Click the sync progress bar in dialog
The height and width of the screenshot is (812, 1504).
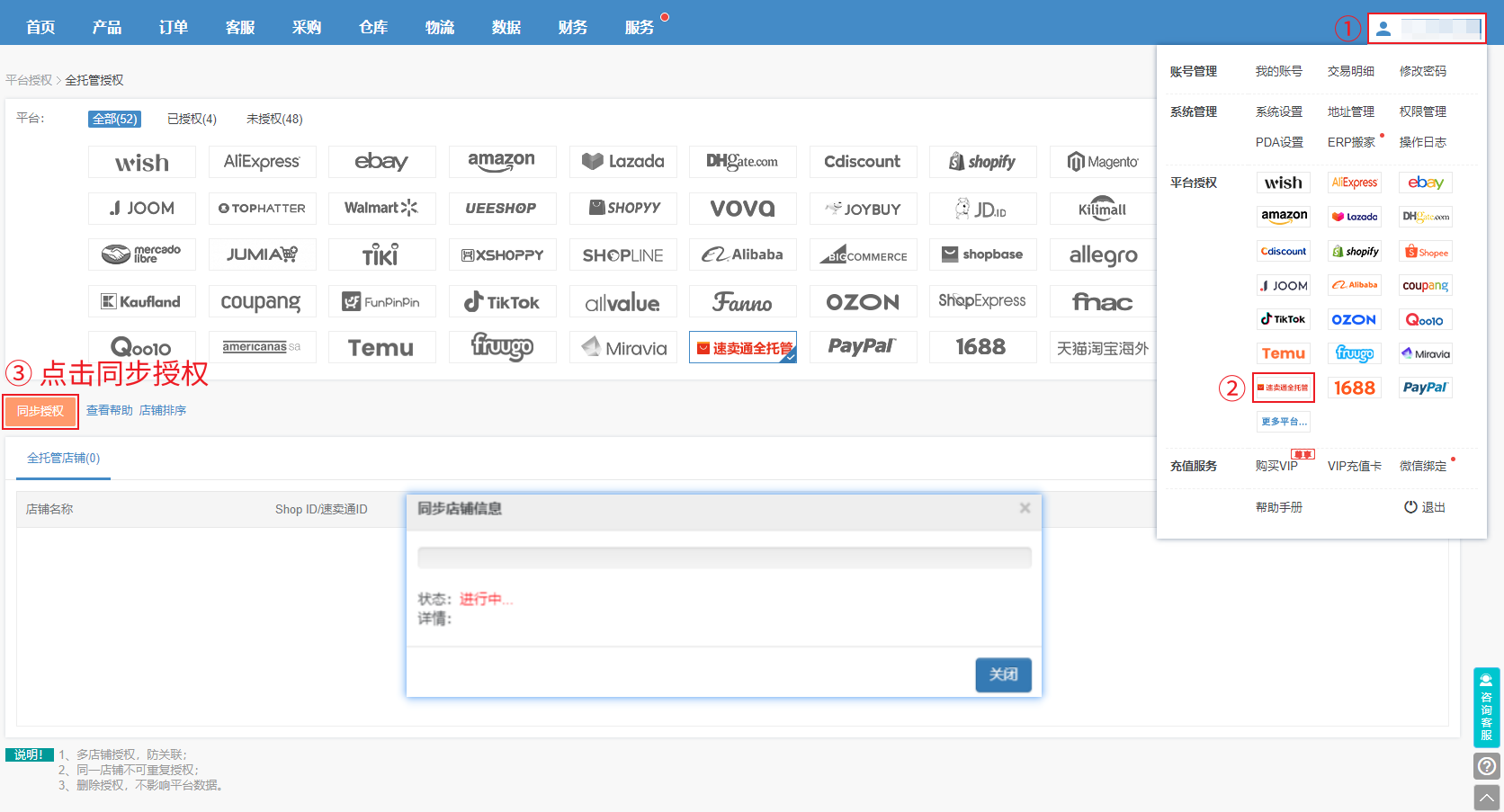(x=724, y=558)
